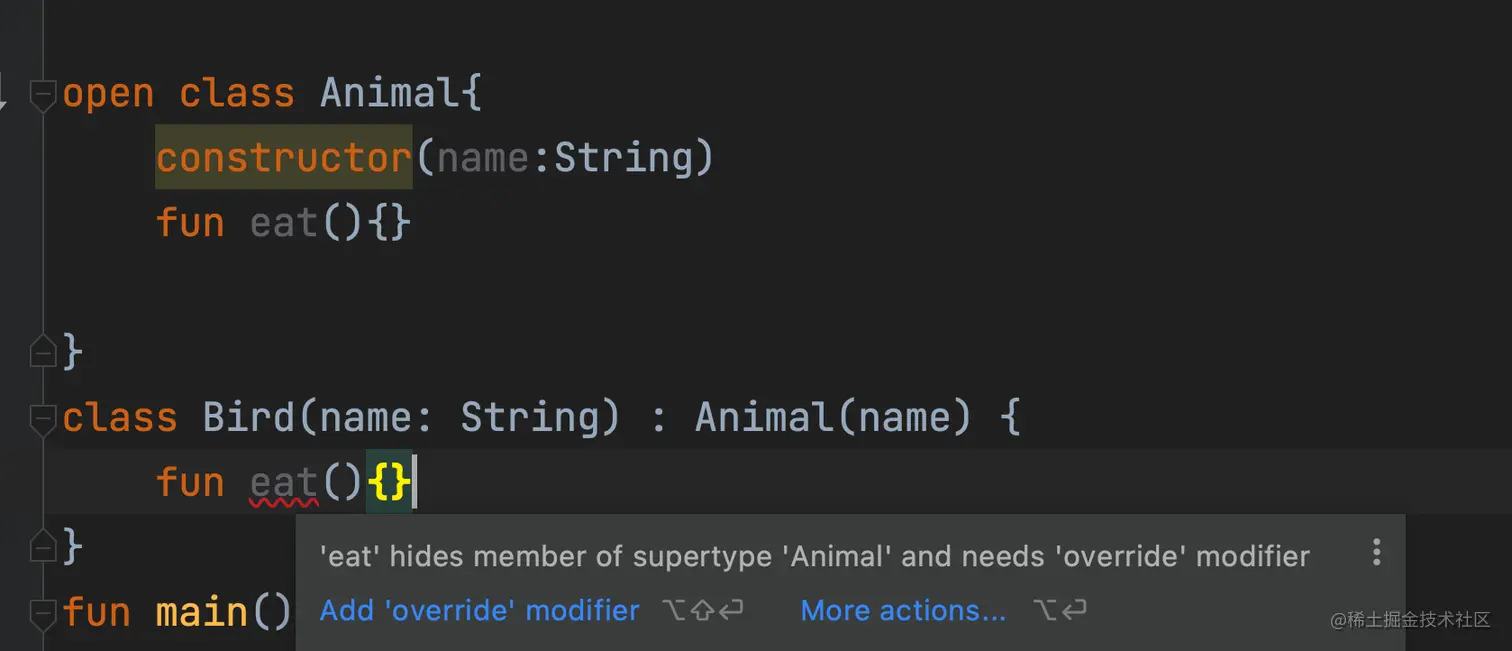Click String type in Animal's constructor

click(624, 158)
